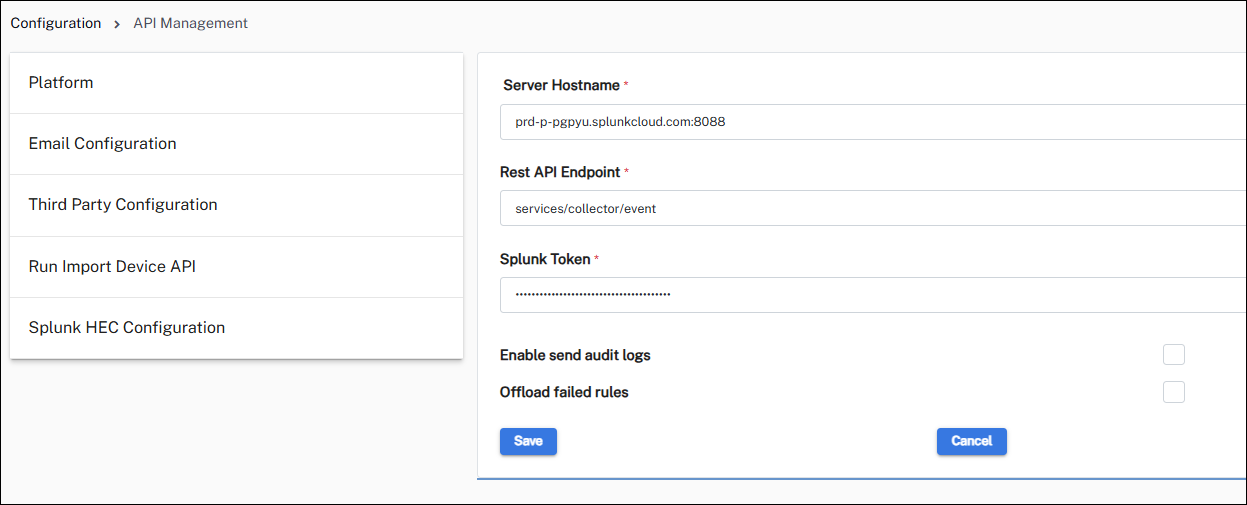This screenshot has width=1247, height=505.
Task: Click the 'Offload failed rules' label text
Action: 564,392
